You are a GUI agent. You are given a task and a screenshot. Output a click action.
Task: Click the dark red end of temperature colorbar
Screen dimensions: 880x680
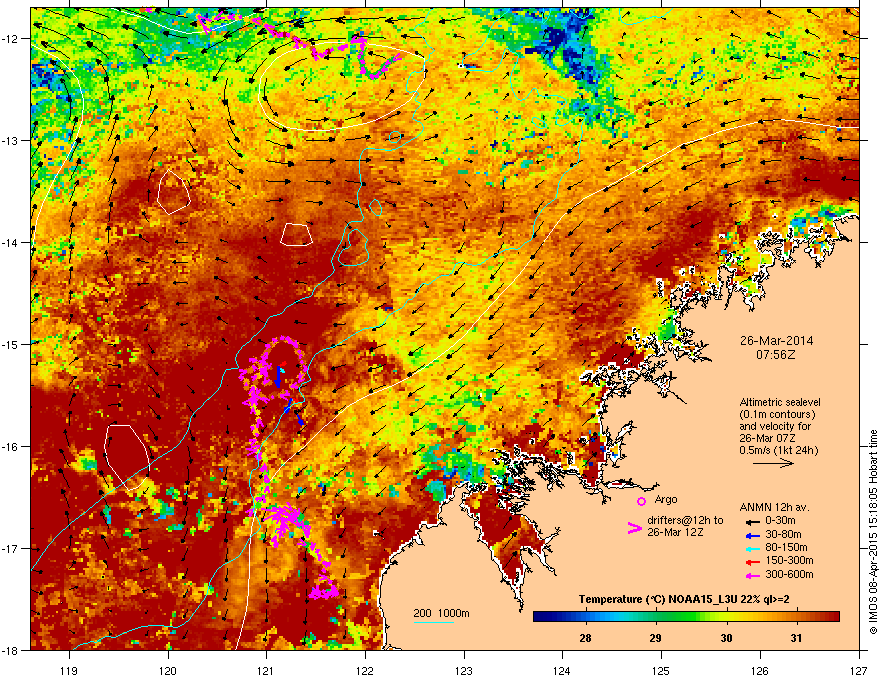pyautogui.click(x=833, y=617)
